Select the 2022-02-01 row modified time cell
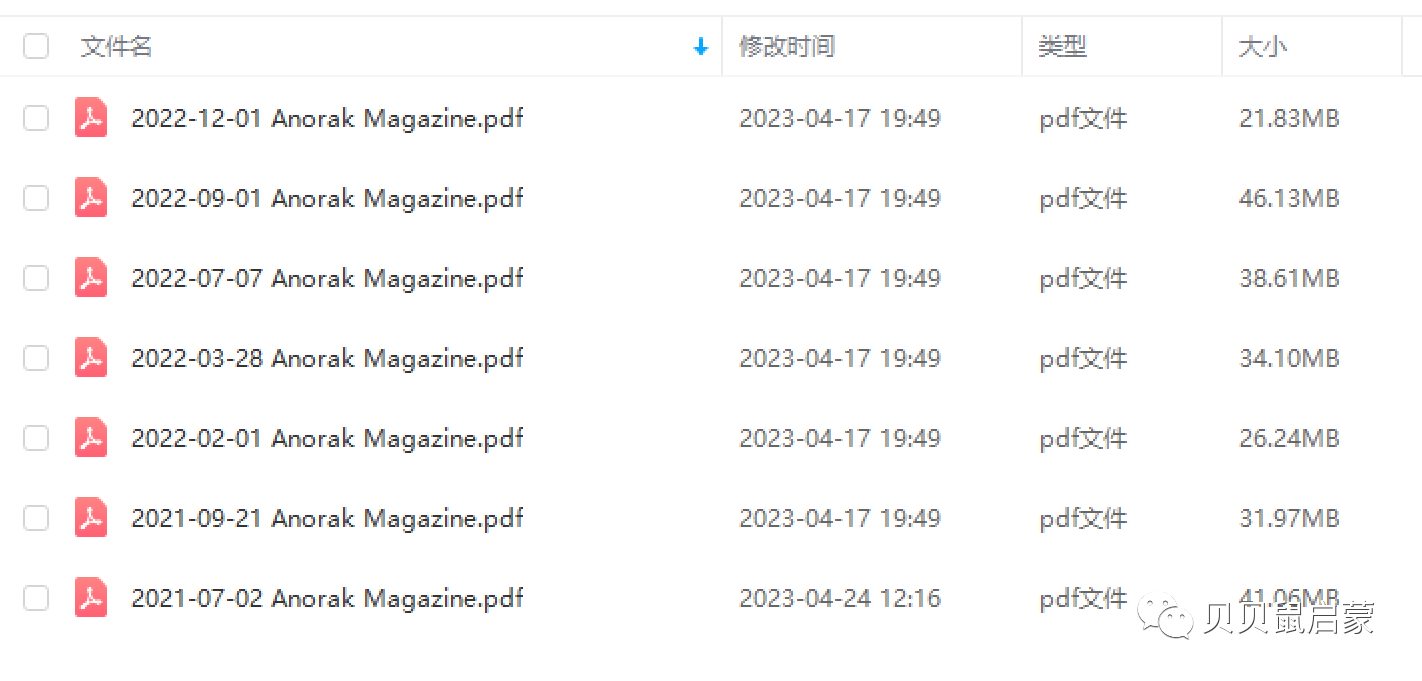The height and width of the screenshot is (681, 1422). [840, 438]
